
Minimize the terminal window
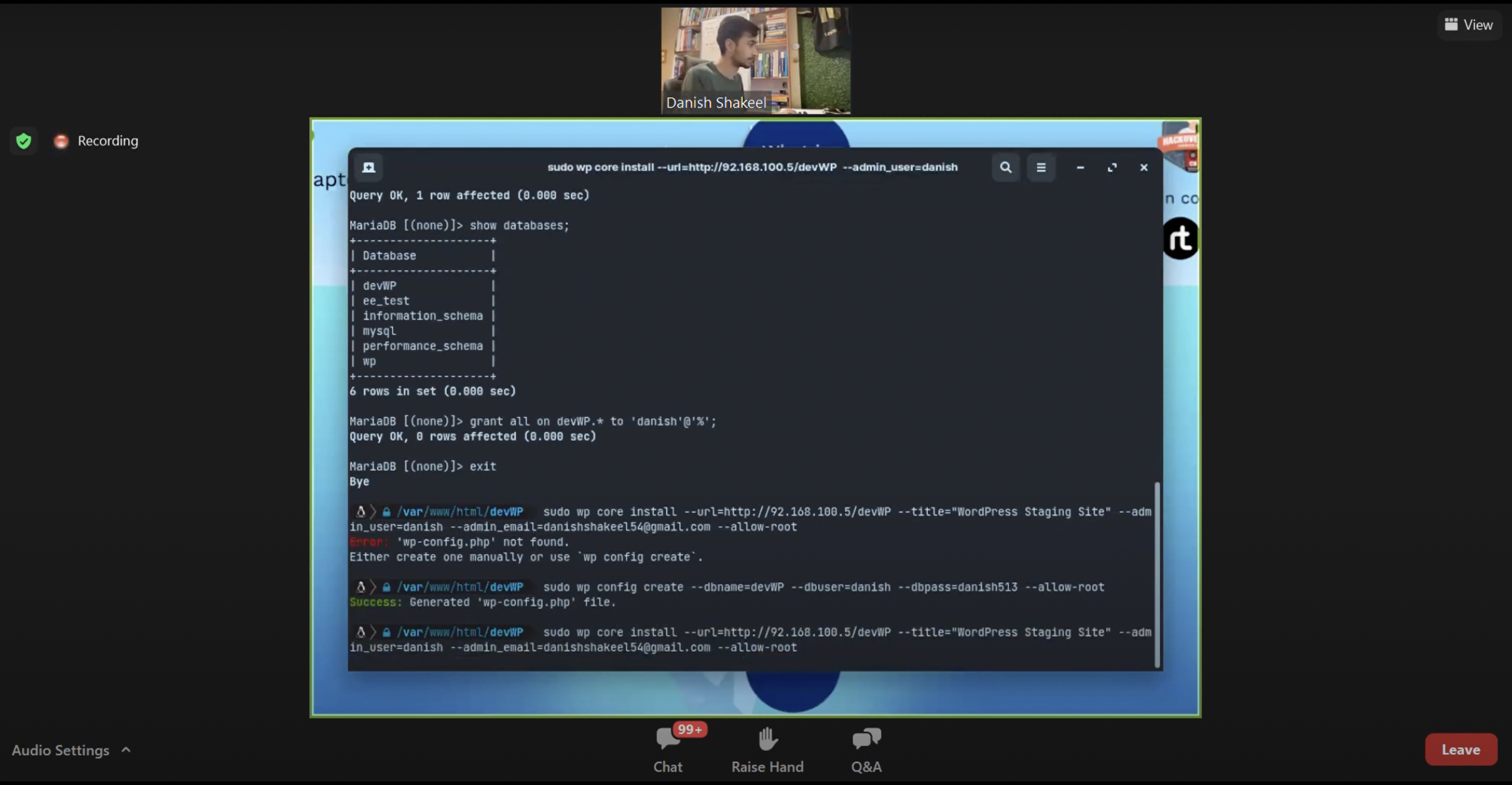[1080, 167]
